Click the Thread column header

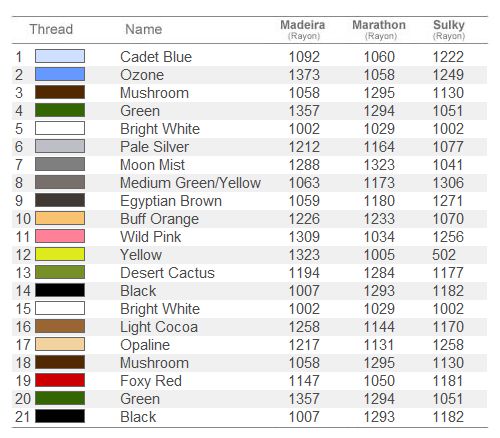tap(51, 29)
